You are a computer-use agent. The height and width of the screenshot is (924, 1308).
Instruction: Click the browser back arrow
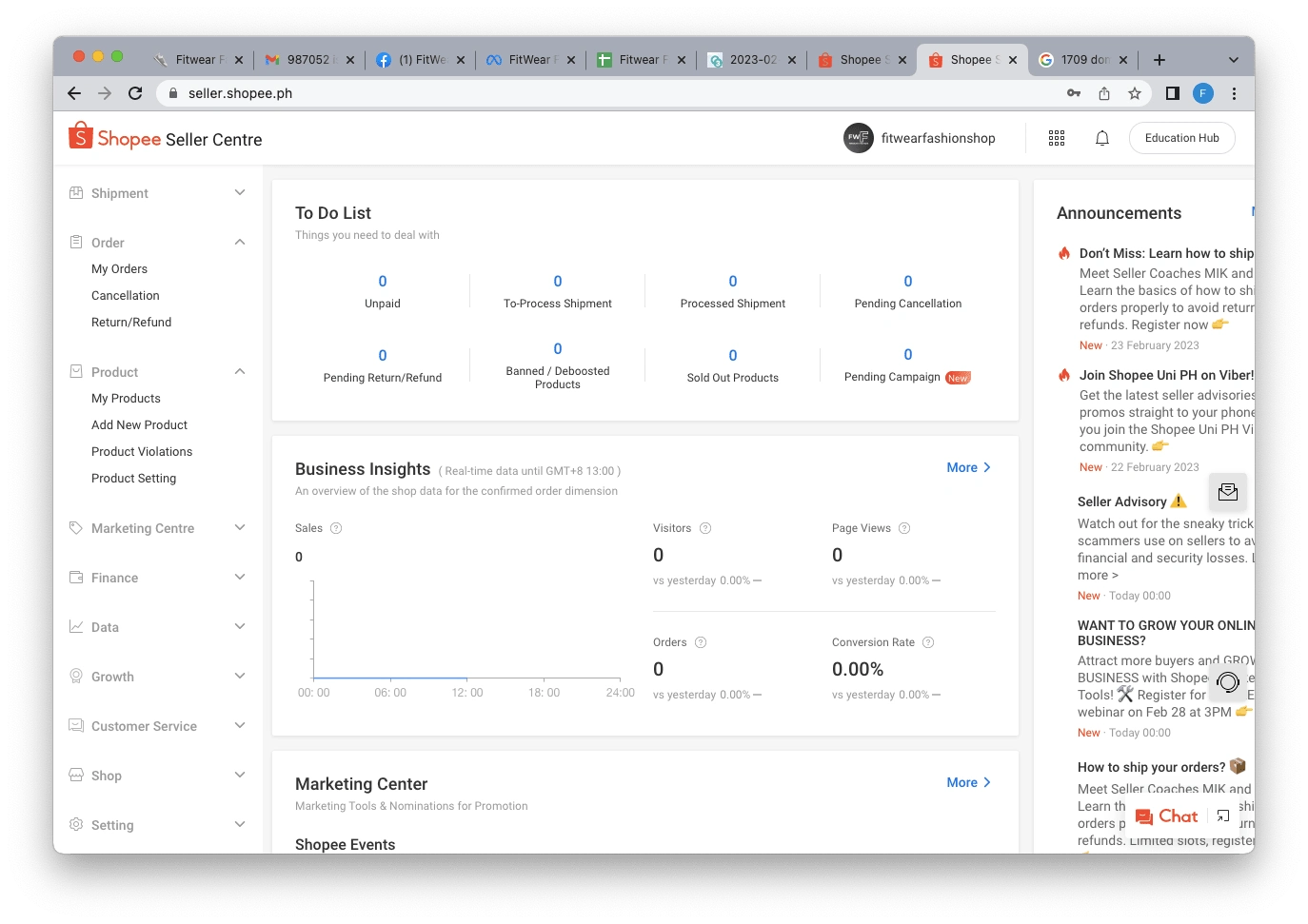click(74, 93)
